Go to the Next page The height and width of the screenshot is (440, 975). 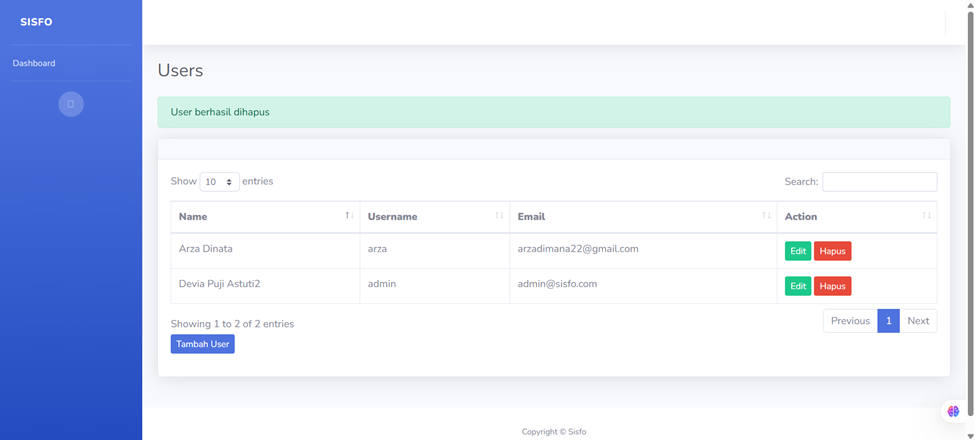918,321
